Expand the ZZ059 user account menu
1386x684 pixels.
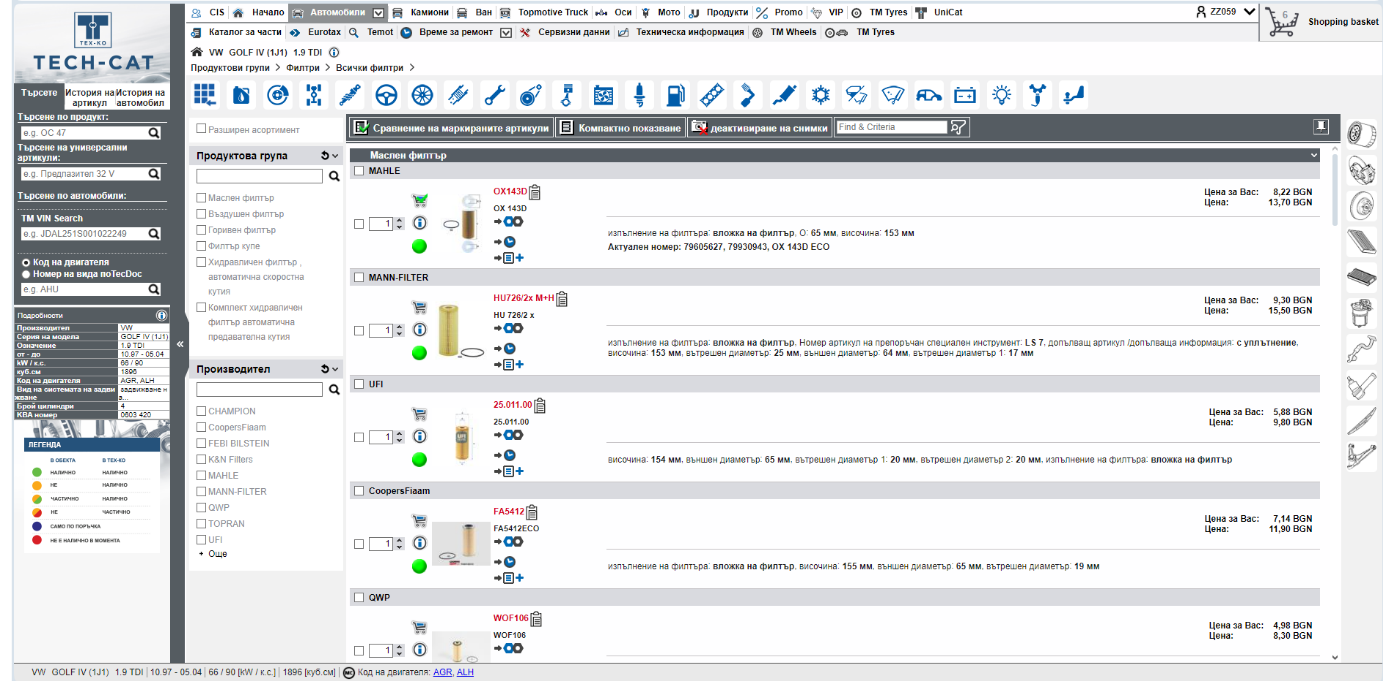pyautogui.click(x=1249, y=12)
